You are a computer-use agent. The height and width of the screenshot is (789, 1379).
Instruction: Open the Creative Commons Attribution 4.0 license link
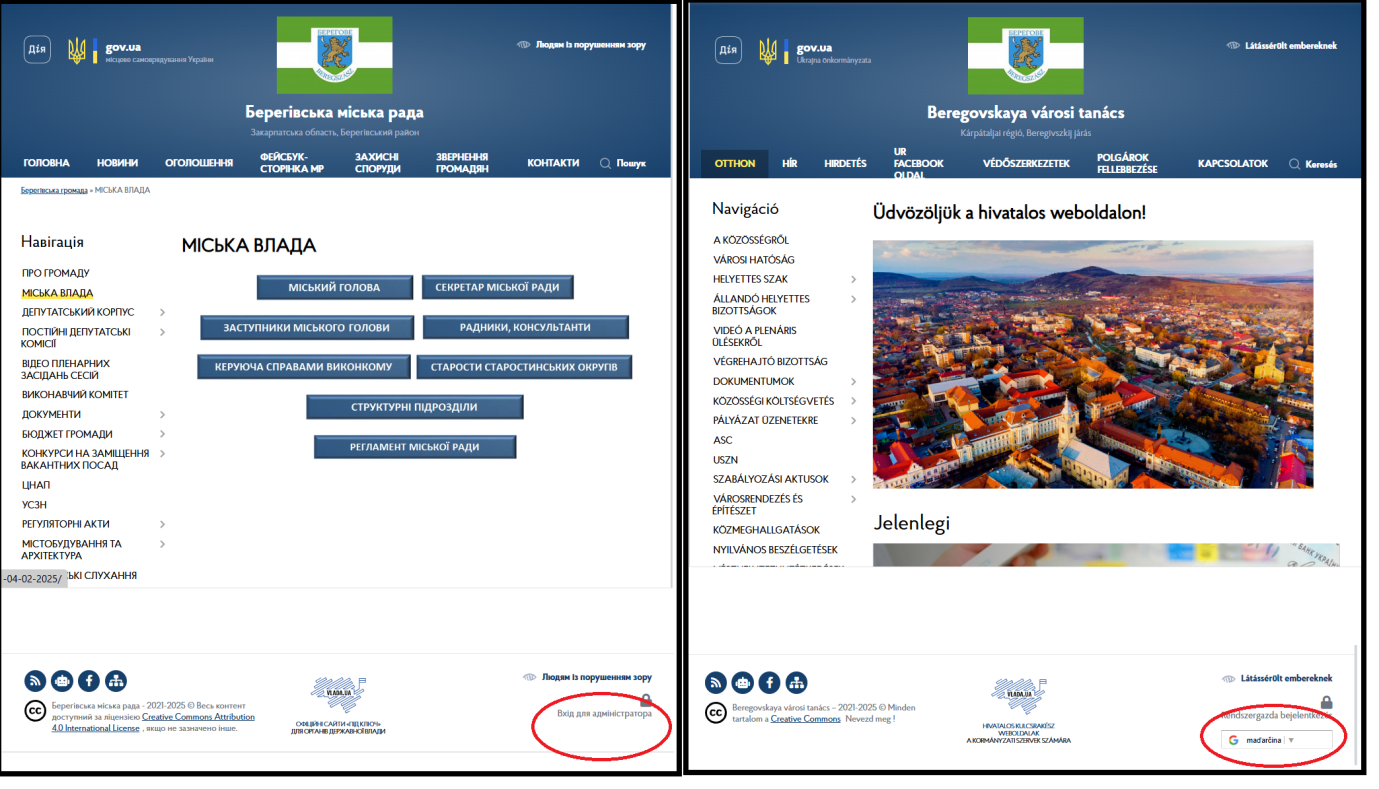(x=198, y=717)
